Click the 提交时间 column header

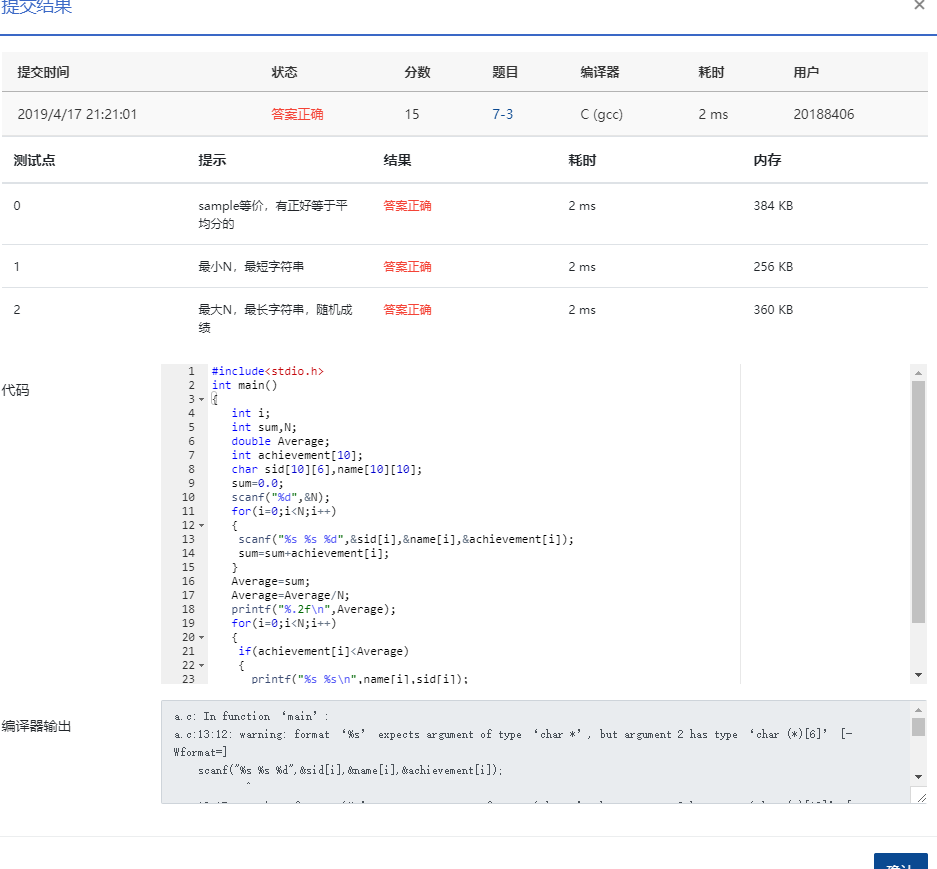tap(43, 72)
